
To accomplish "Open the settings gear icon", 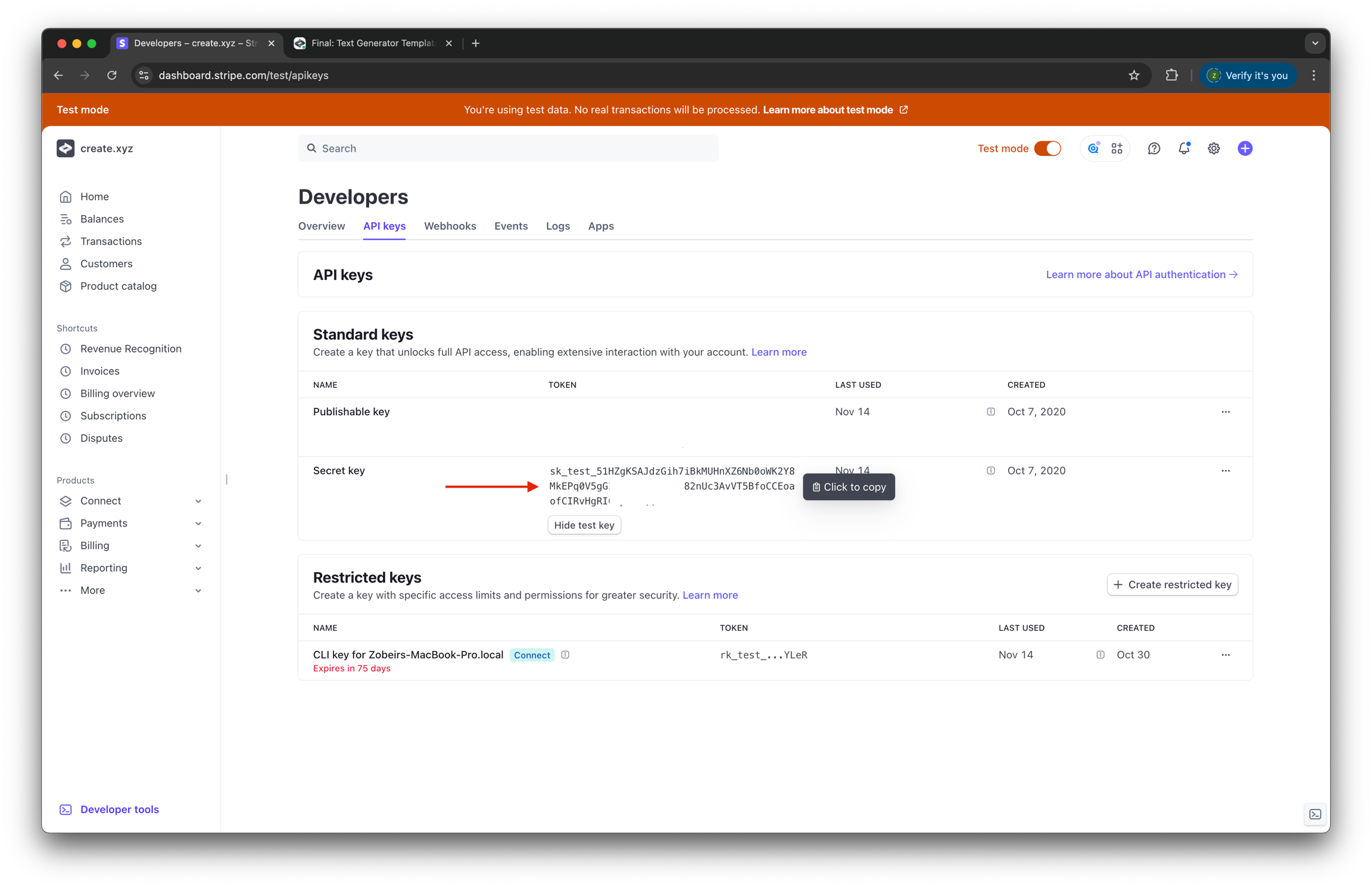I will click(x=1214, y=148).
